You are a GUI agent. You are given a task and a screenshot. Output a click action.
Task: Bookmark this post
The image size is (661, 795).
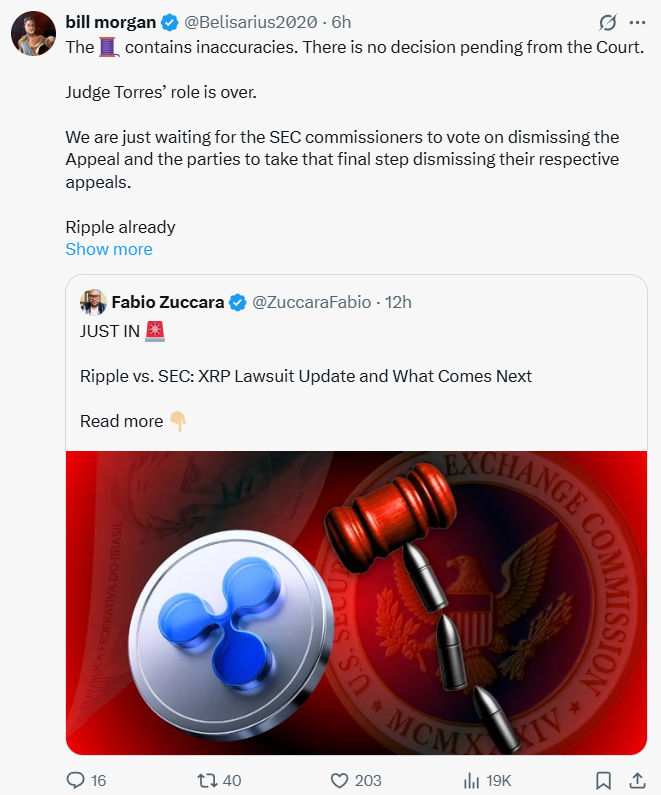click(x=604, y=780)
